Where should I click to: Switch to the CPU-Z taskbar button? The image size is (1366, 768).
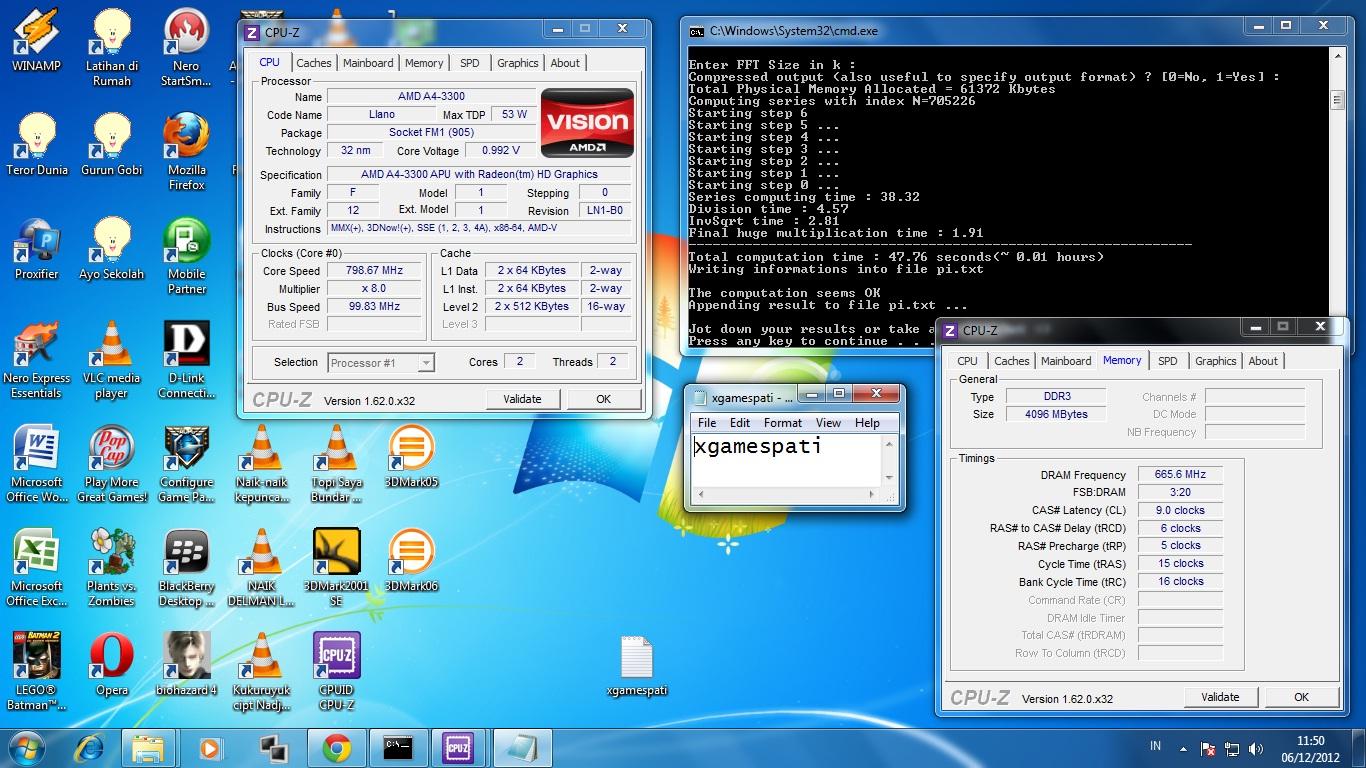tap(458, 748)
